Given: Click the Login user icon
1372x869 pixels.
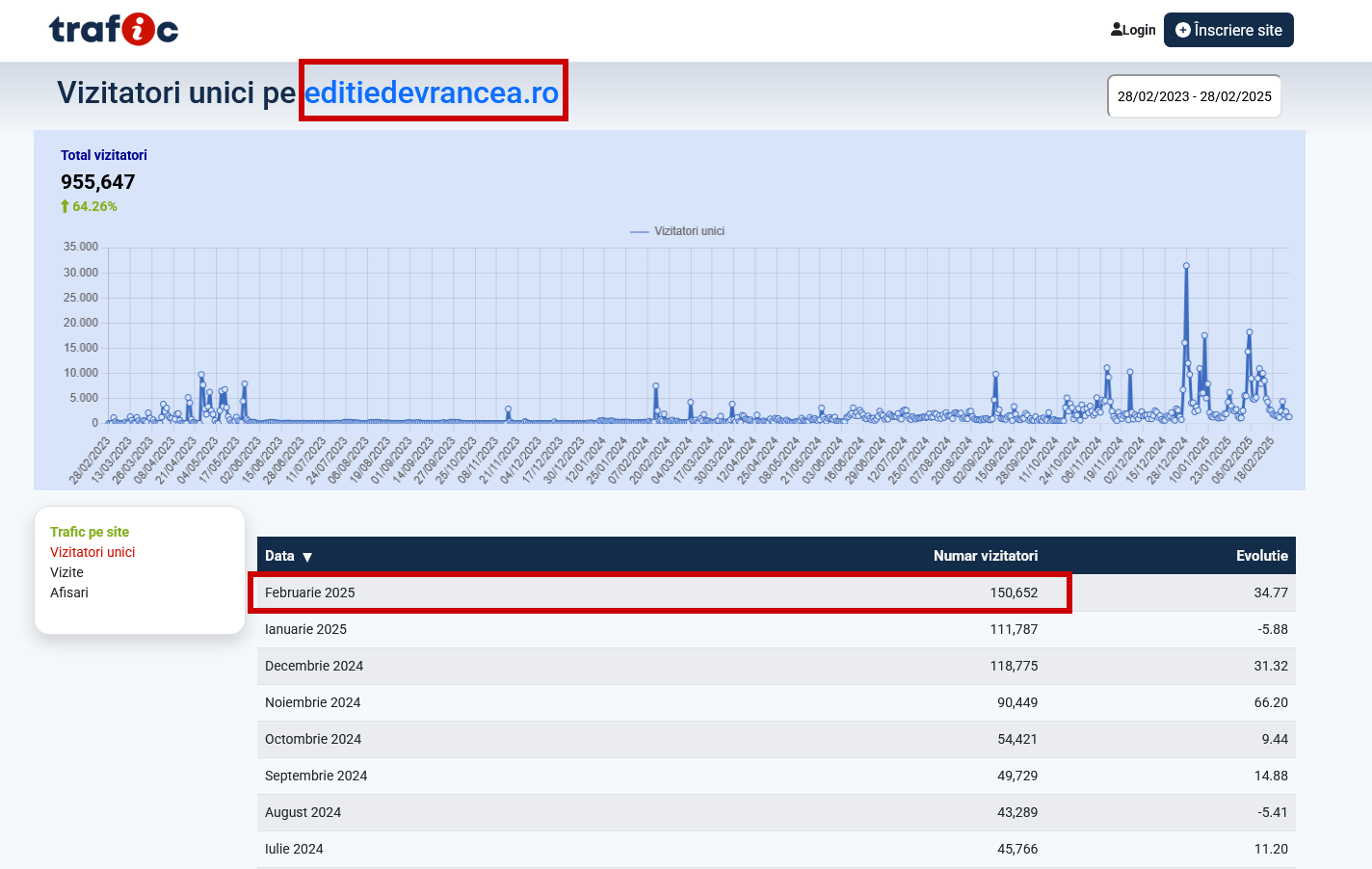Looking at the screenshot, I should (1117, 30).
